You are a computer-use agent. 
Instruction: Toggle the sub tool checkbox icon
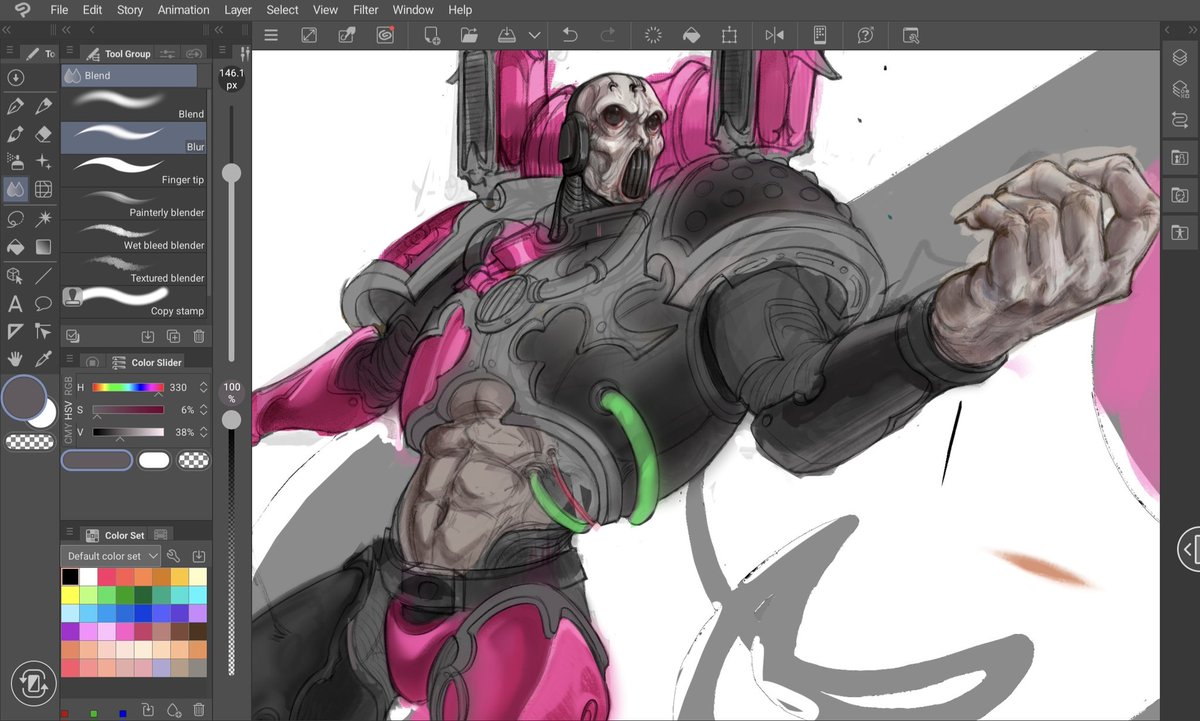pos(72,337)
